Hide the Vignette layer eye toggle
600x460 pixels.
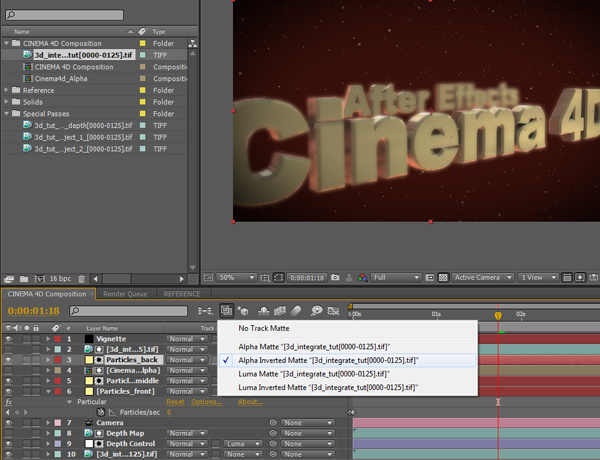(x=8, y=339)
